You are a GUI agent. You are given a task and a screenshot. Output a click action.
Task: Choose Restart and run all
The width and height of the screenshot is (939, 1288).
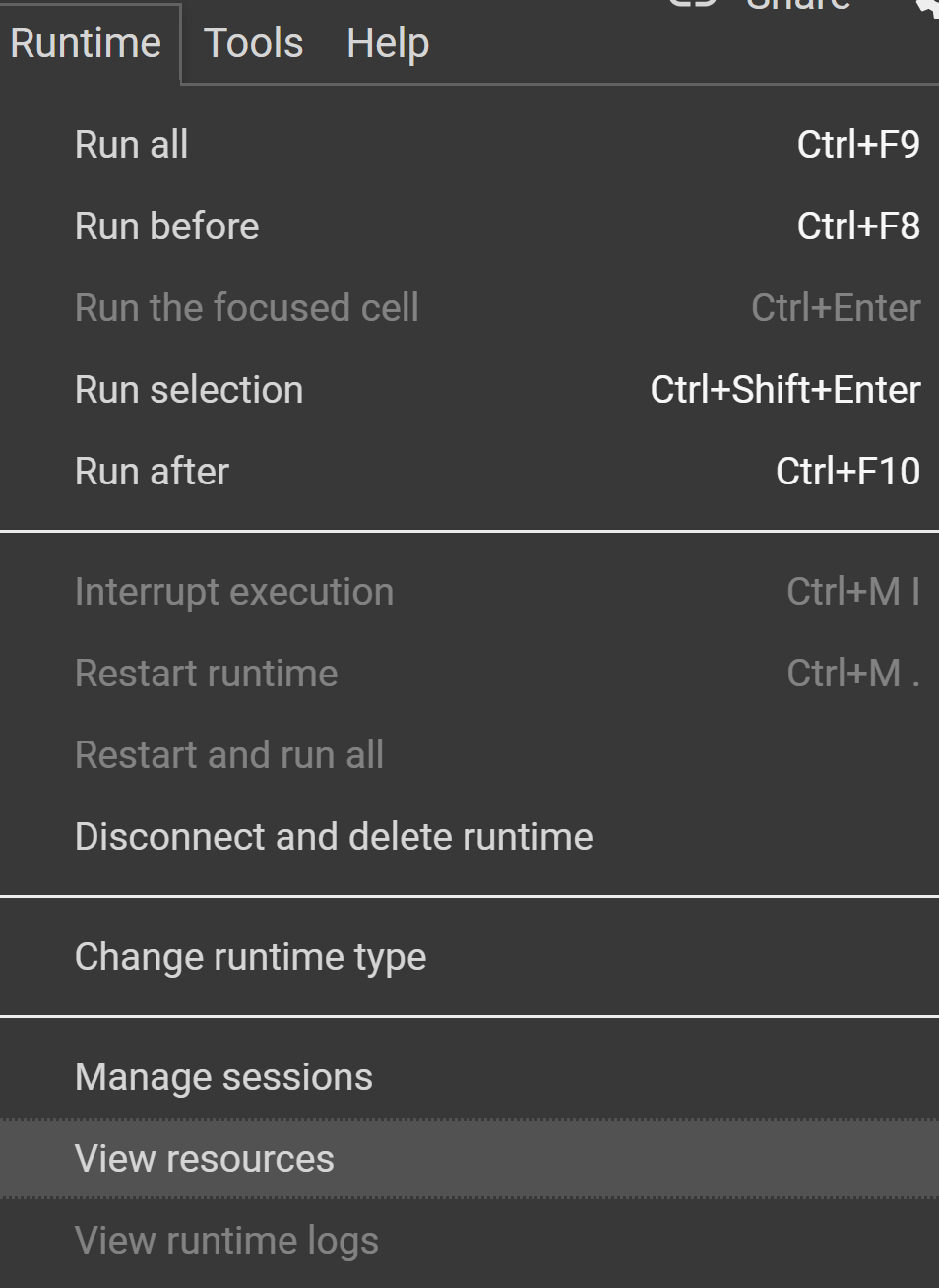tap(228, 754)
